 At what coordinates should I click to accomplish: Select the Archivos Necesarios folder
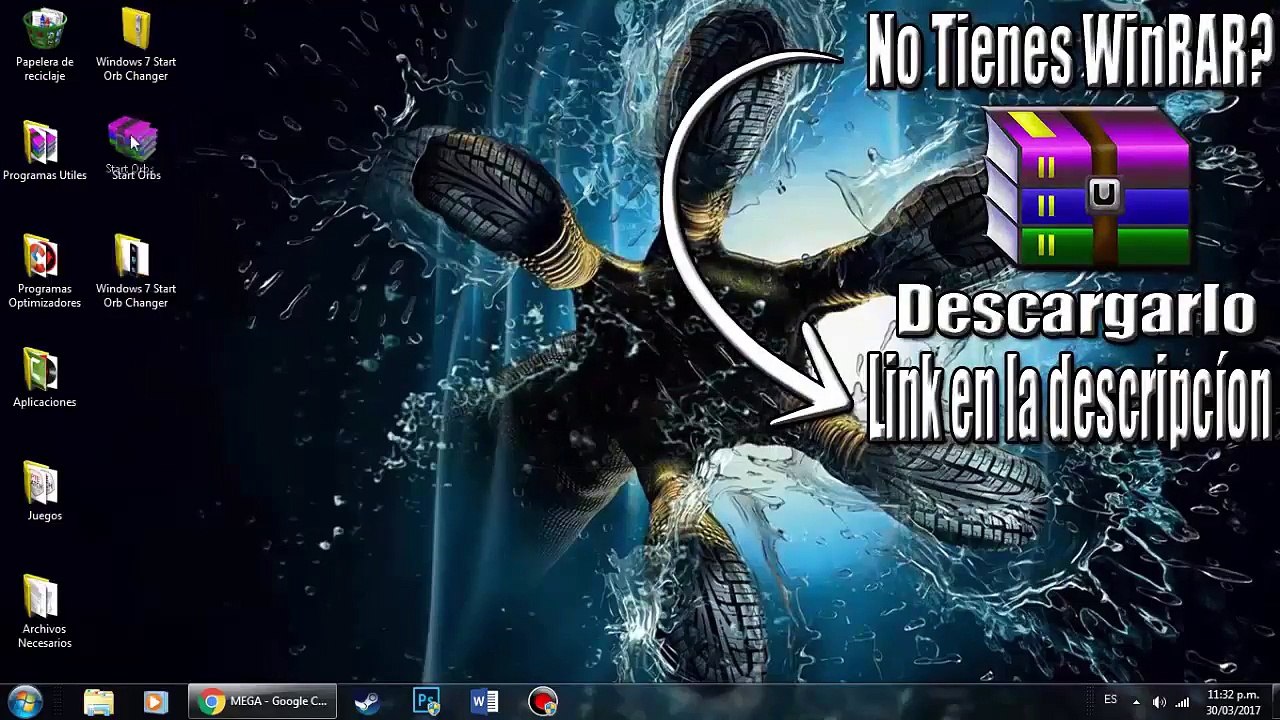coord(45,612)
